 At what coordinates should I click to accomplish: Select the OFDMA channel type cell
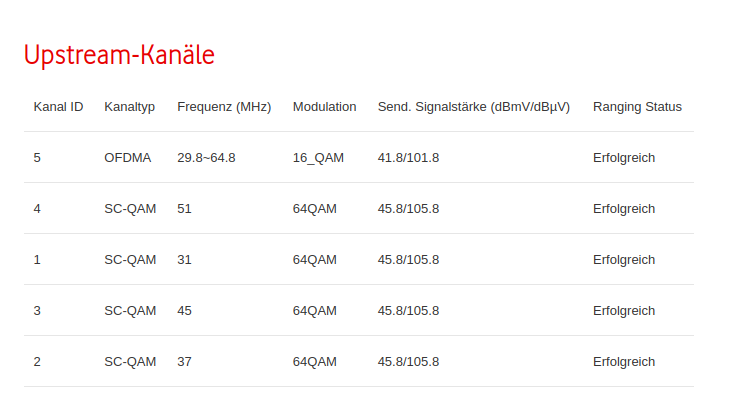pos(128,158)
